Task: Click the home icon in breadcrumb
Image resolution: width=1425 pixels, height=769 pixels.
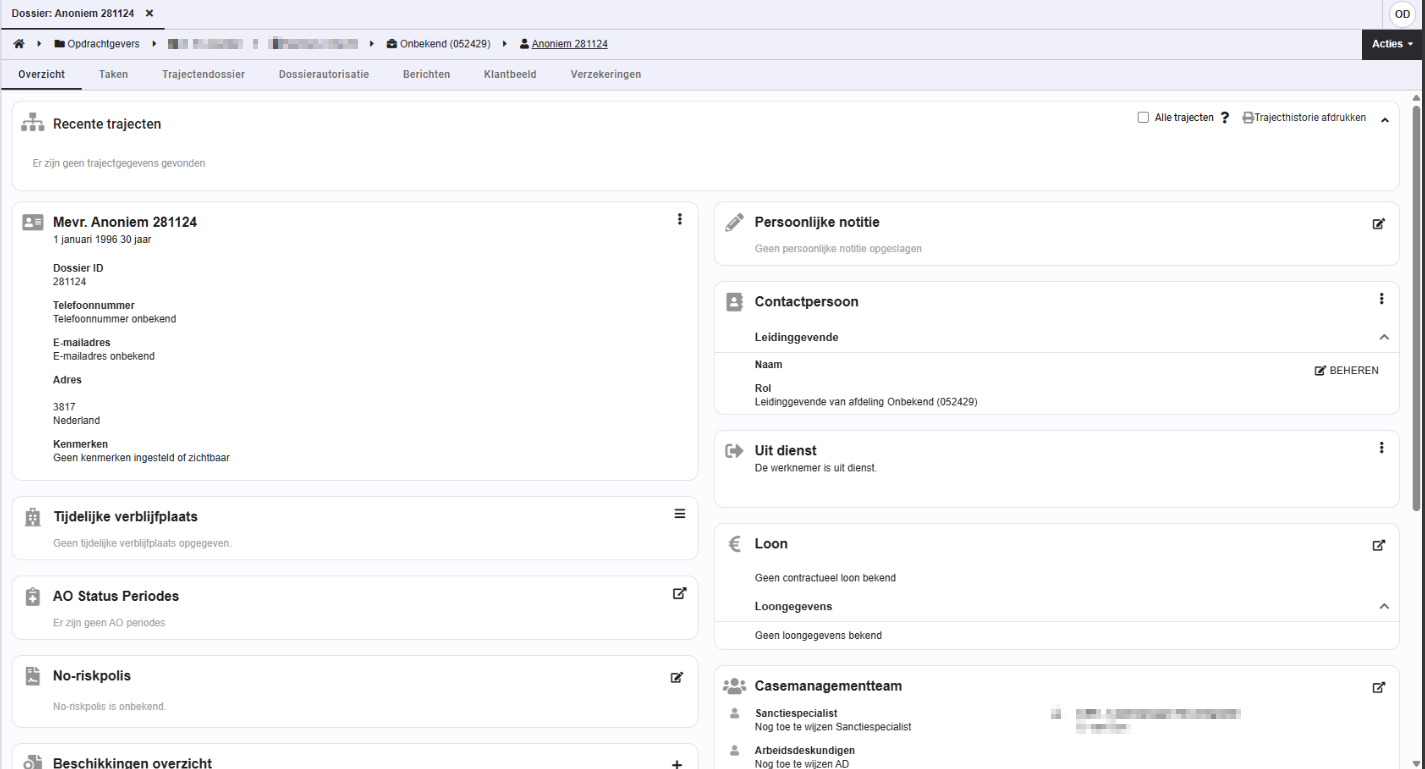Action: pyautogui.click(x=19, y=44)
